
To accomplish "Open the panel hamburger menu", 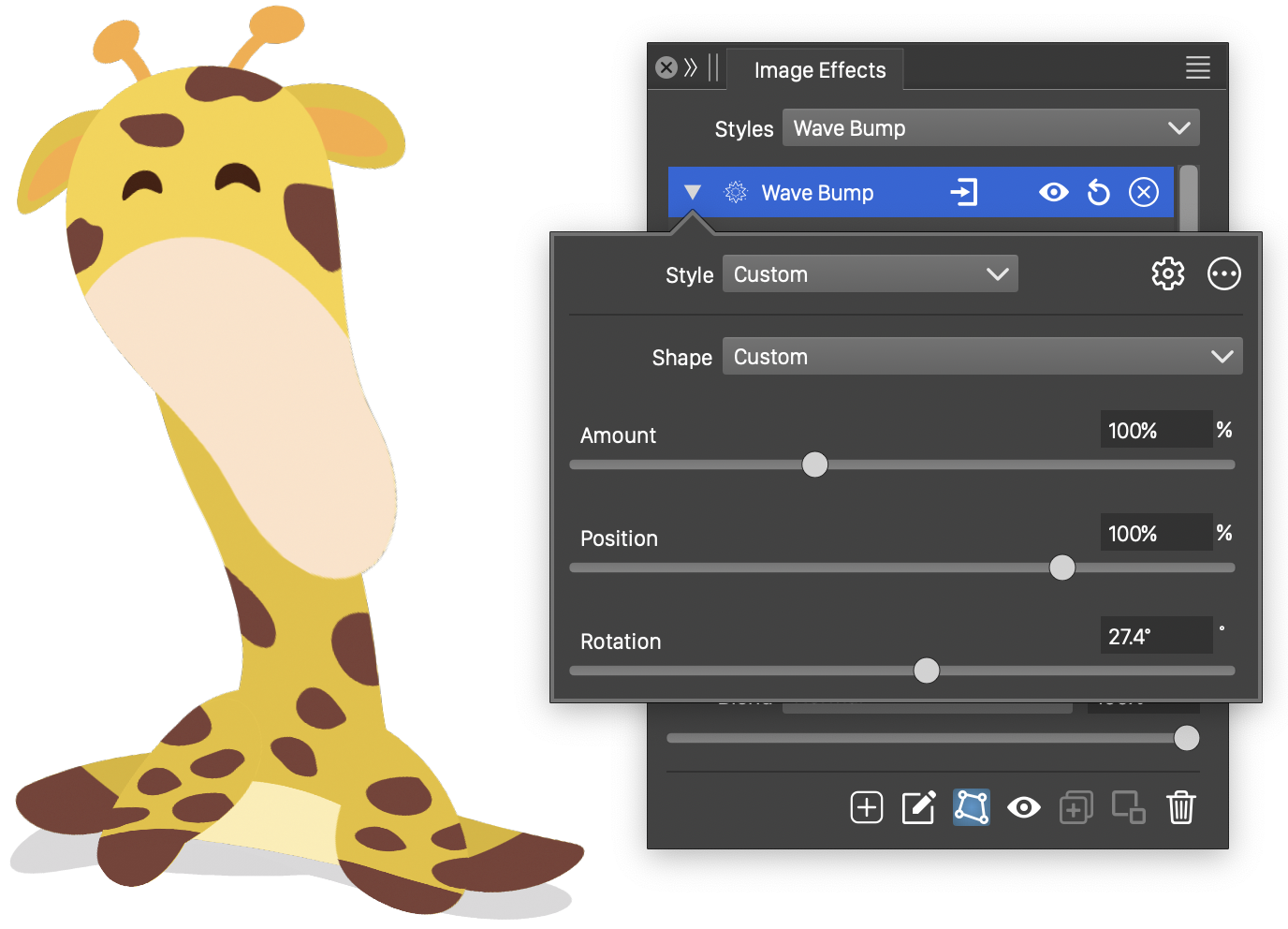I will pos(1197,67).
